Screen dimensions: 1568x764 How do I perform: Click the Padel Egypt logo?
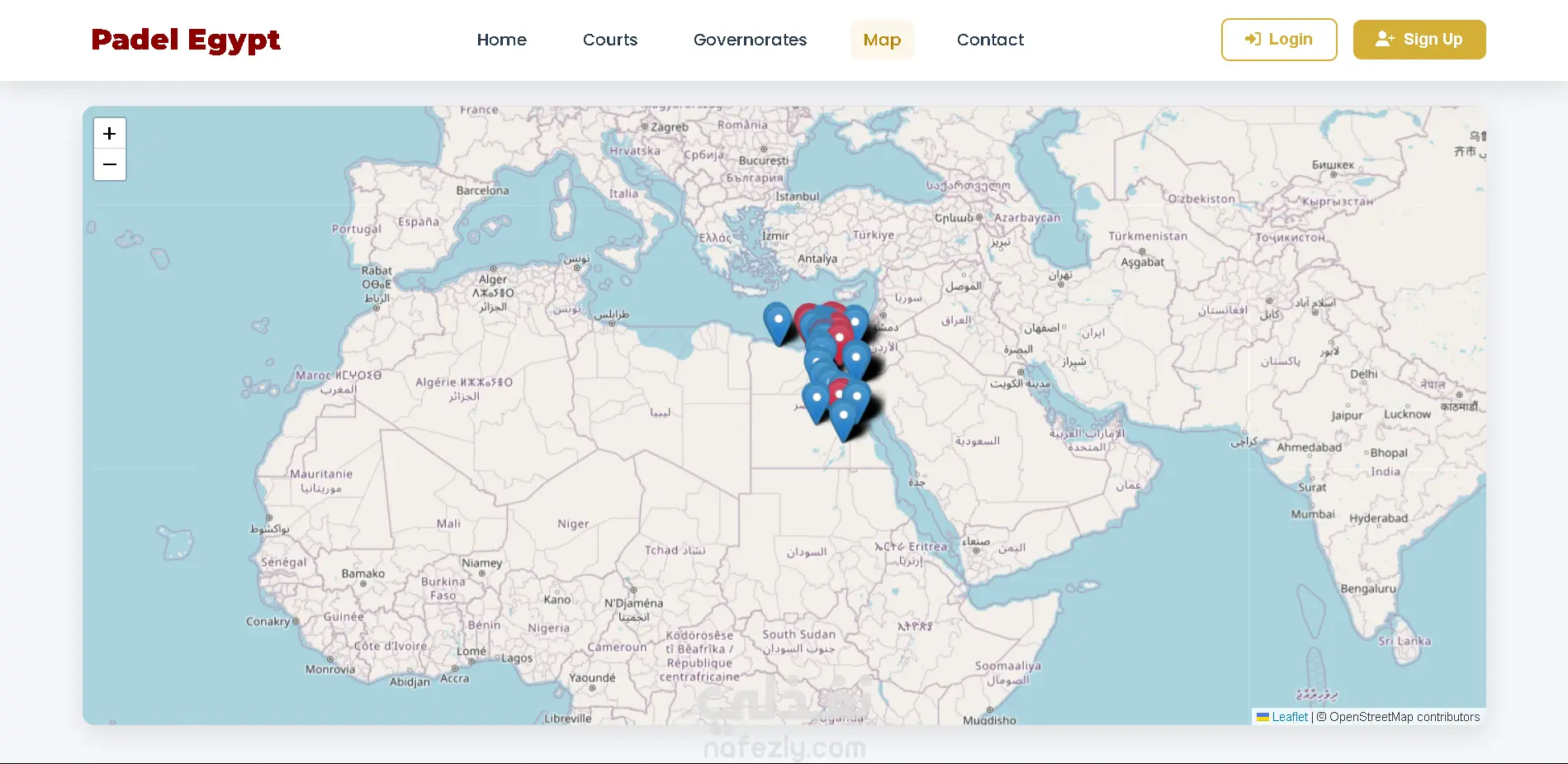186,40
